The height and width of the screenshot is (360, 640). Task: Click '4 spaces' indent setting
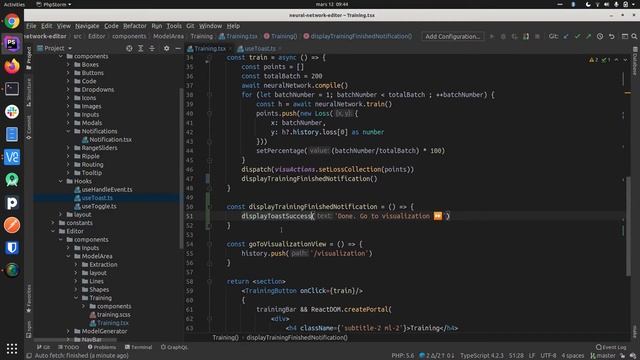pyautogui.click(x=572, y=356)
